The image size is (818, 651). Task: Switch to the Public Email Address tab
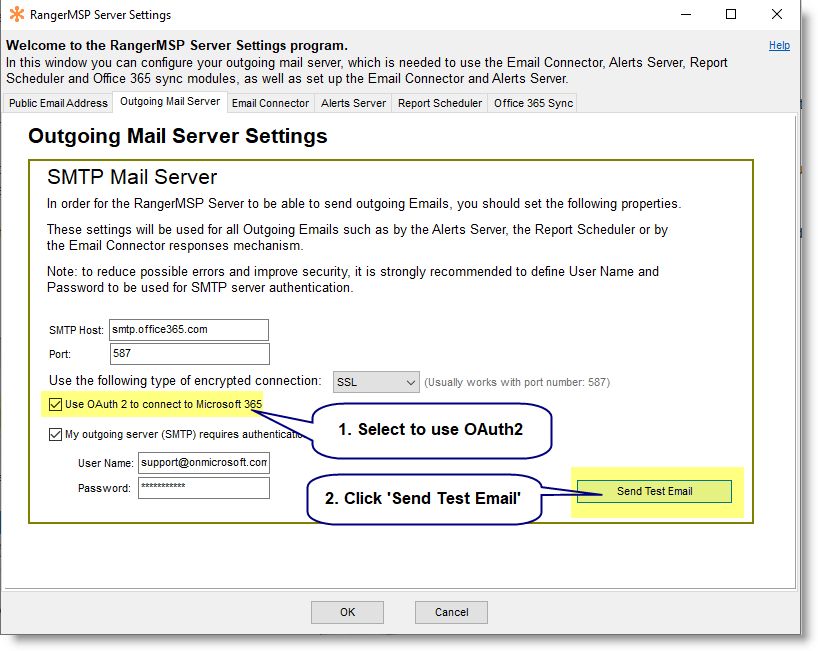click(x=58, y=103)
